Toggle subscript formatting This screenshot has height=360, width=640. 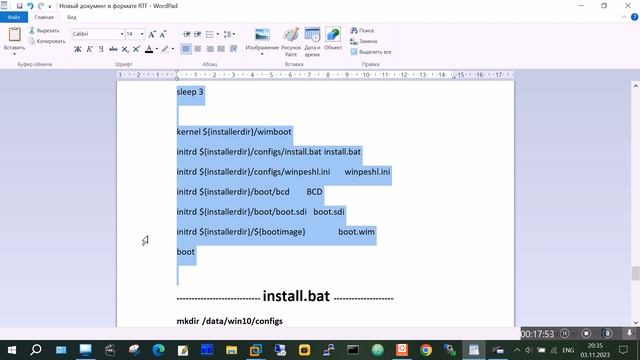click(125, 49)
